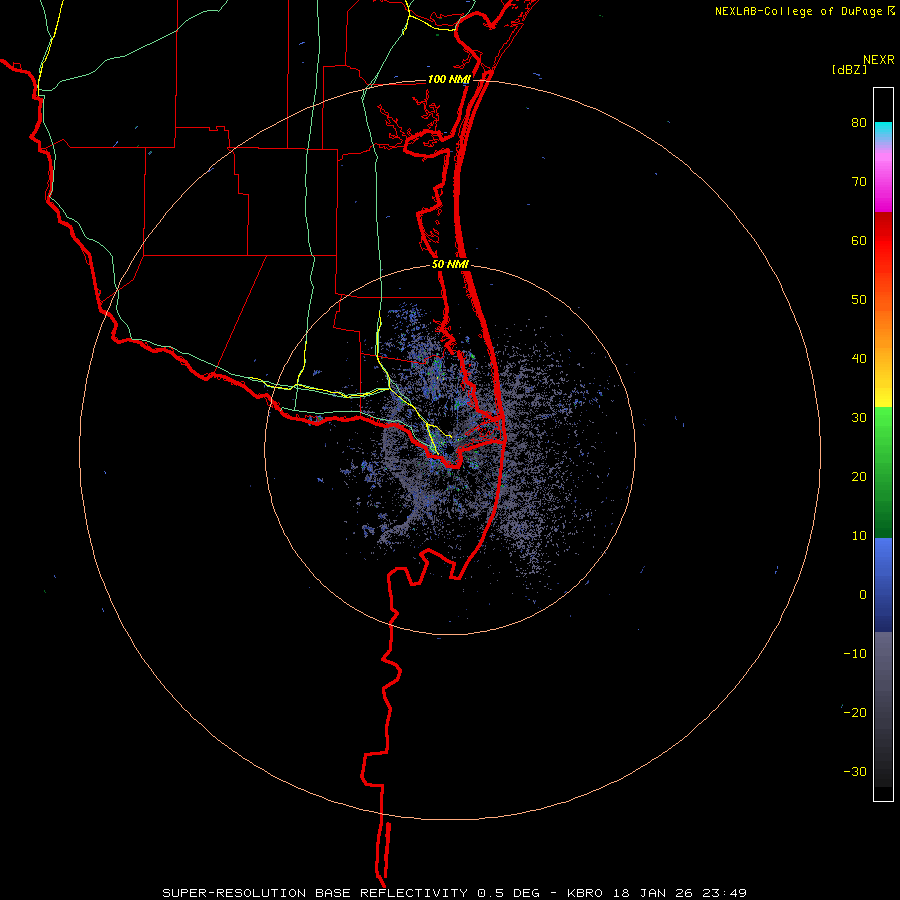This screenshot has height=900, width=900.
Task: Click the cyan band of color scale
Action: point(883,129)
